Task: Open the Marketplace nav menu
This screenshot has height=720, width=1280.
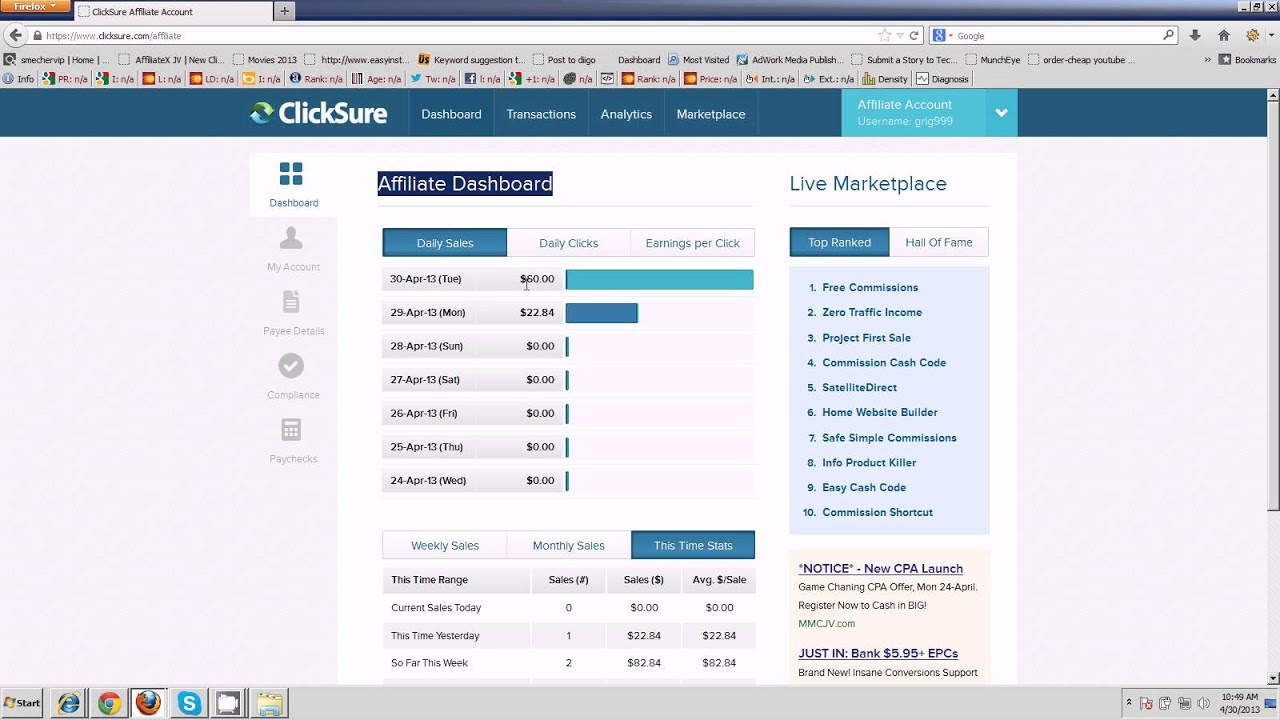Action: [711, 114]
